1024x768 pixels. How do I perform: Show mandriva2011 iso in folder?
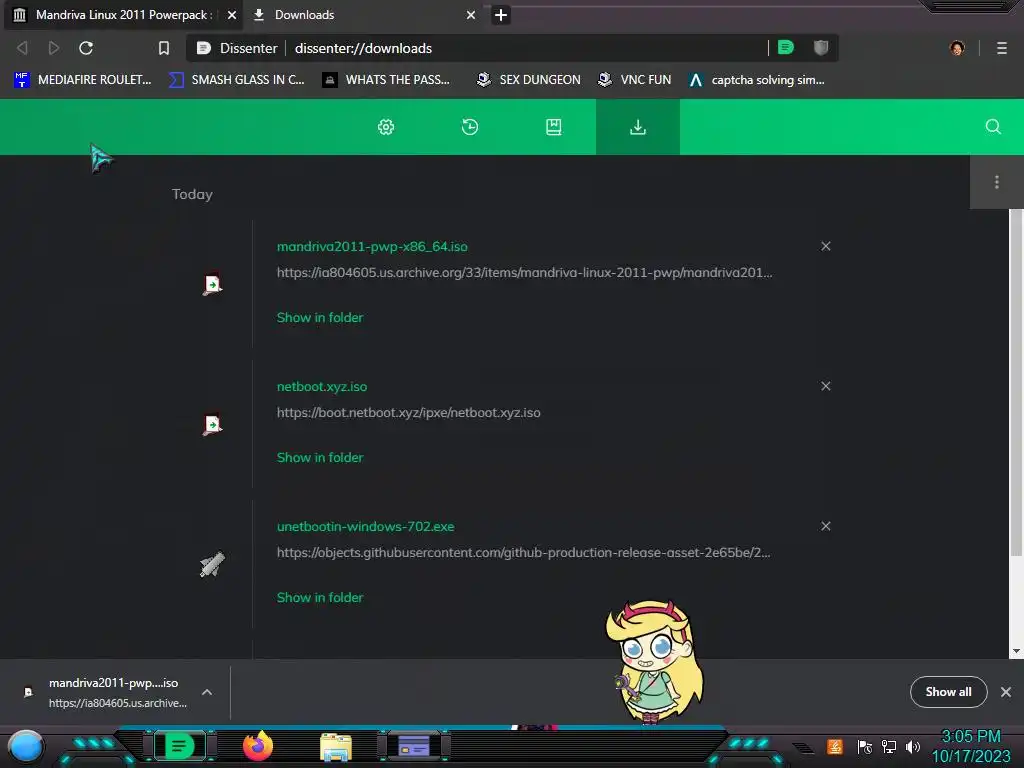coord(320,317)
